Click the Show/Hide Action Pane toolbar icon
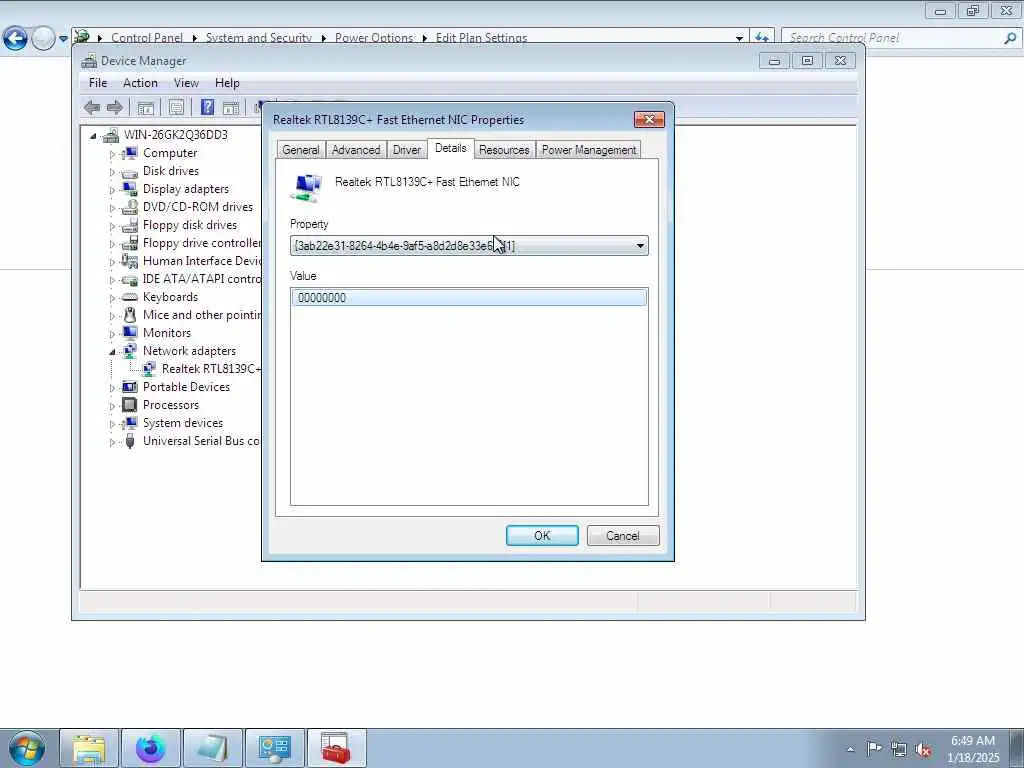Image resolution: width=1024 pixels, height=768 pixels. click(231, 108)
